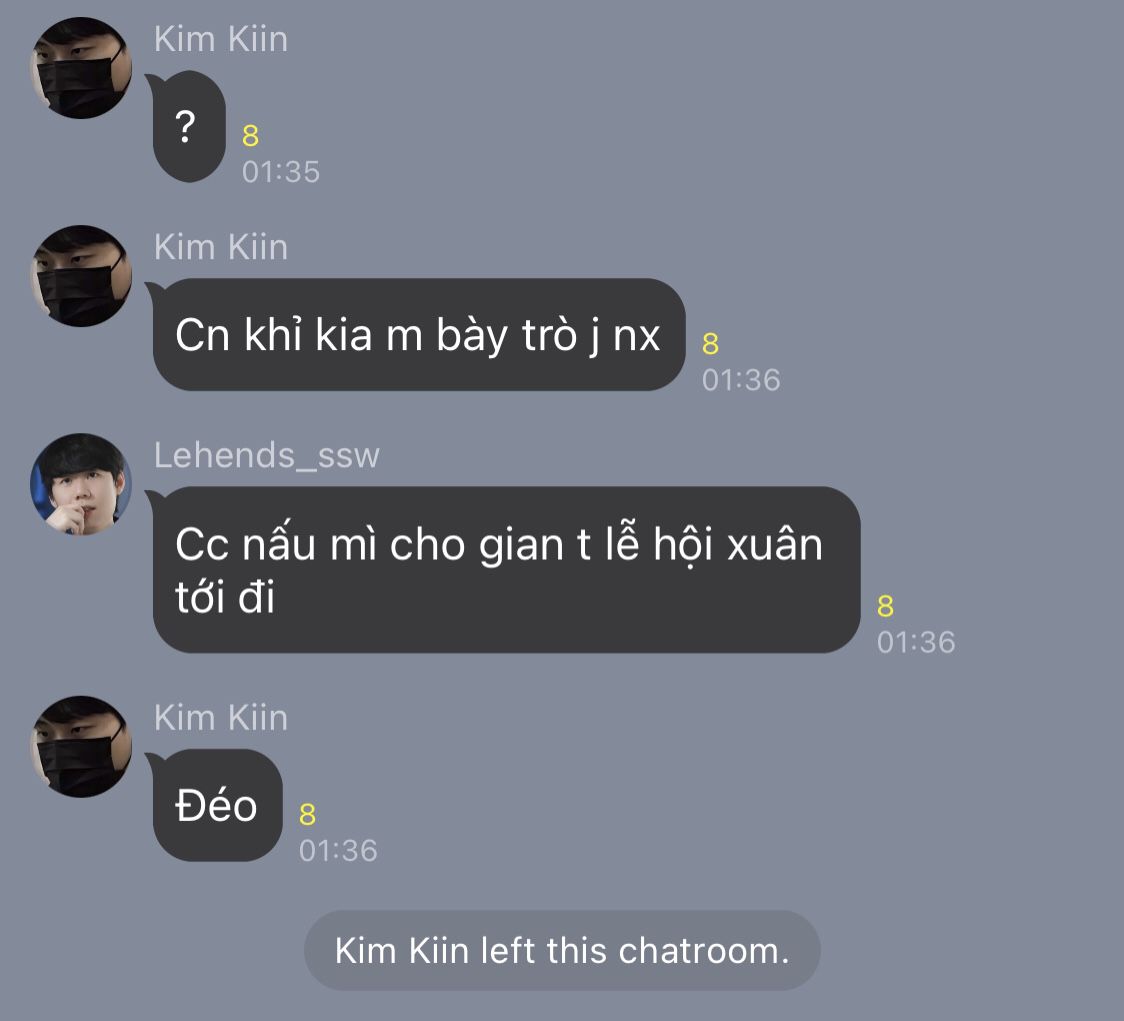Screen dimensions: 1124x1021
Task: Tap the Kim Kiin name above the "?" message
Action: [221, 39]
